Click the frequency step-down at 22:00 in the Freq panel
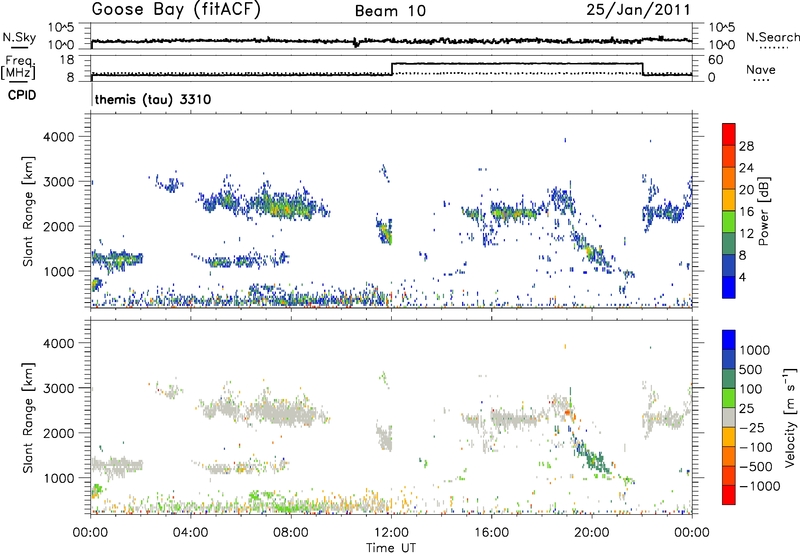 pos(643,69)
